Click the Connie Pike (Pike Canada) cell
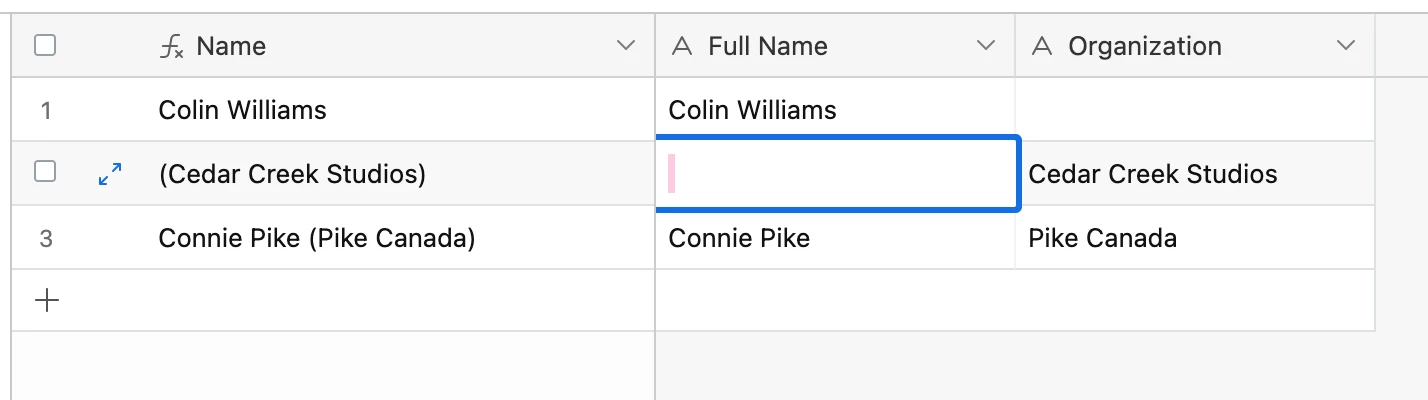Image resolution: width=1428 pixels, height=400 pixels. 316,238
